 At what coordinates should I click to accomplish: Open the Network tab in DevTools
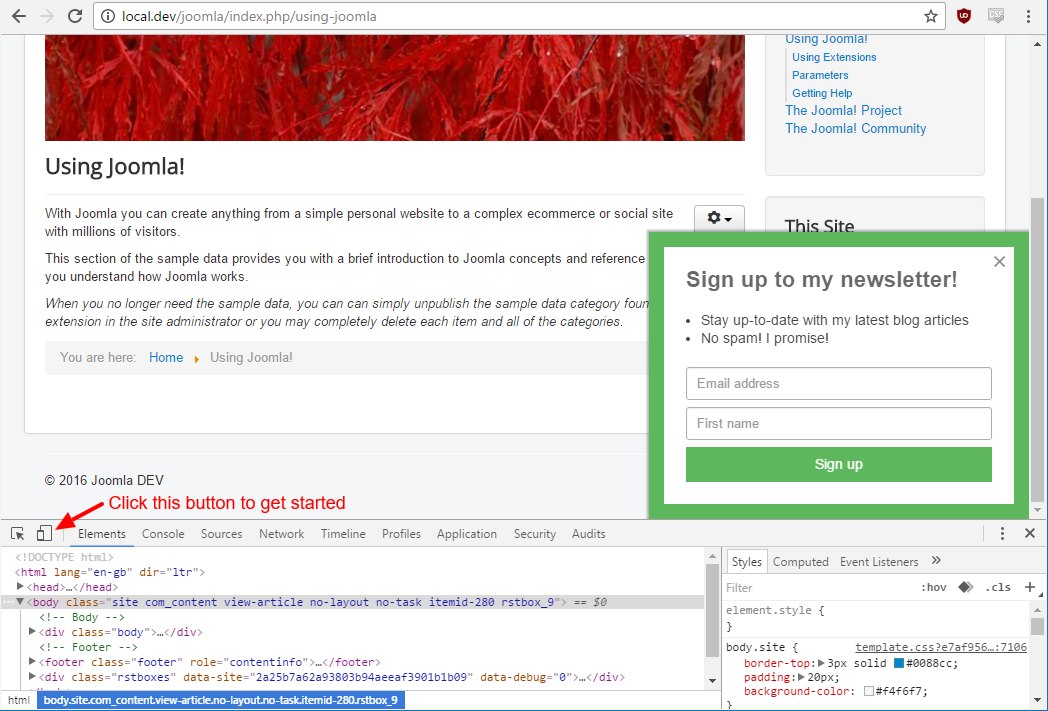coord(281,534)
